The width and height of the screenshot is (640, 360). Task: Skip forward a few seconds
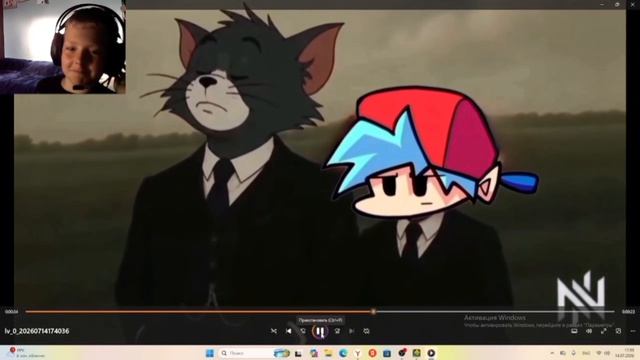tap(337, 331)
